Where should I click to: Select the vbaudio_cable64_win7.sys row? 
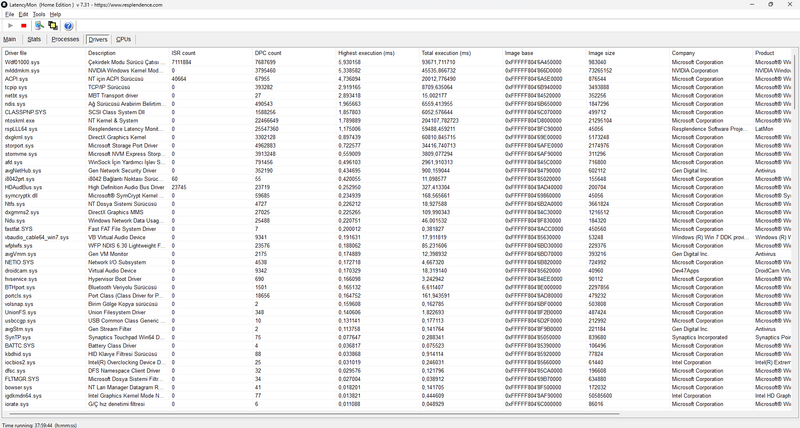click(x=397, y=237)
